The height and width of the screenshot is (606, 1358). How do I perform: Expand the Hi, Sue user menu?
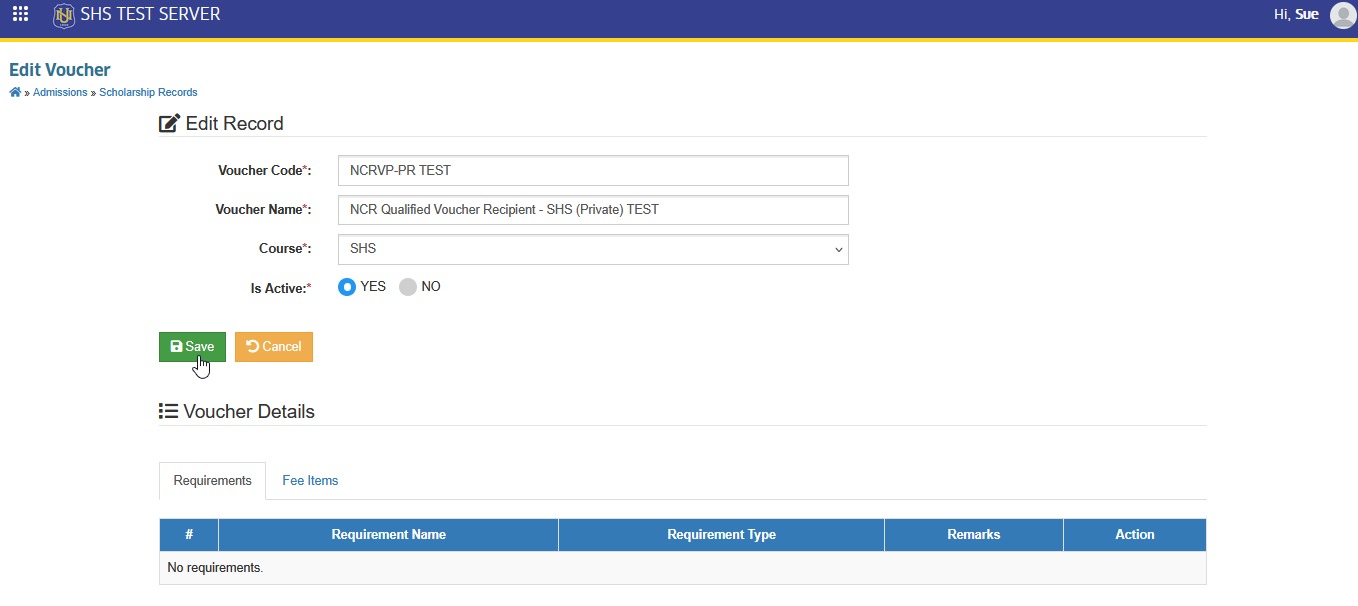[1296, 15]
